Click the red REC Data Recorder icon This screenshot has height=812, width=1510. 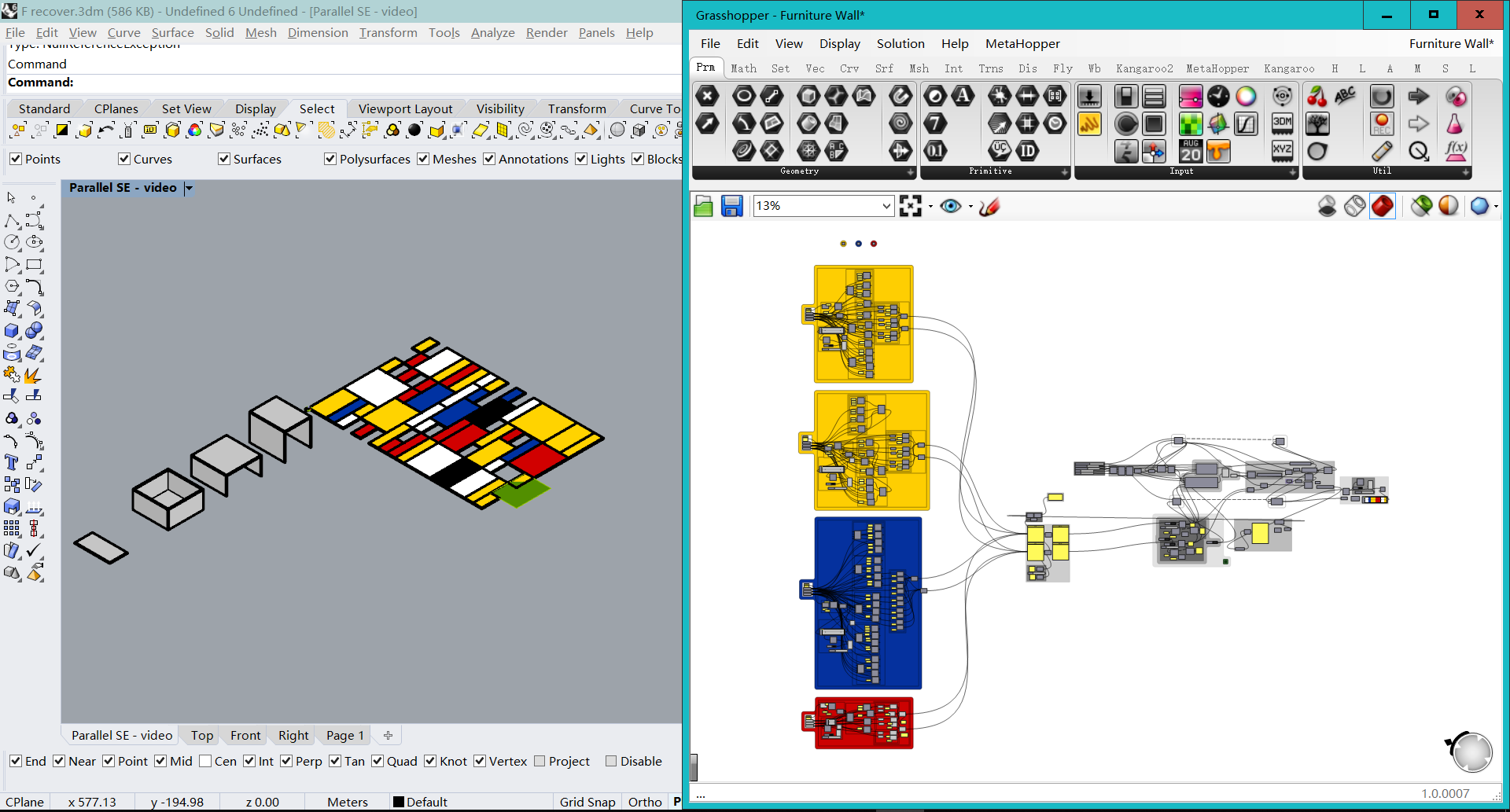point(1381,123)
